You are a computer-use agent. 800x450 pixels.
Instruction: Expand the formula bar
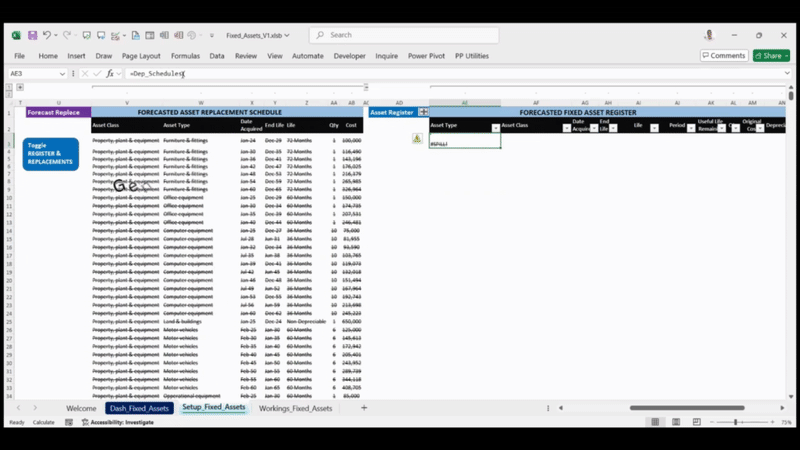(x=787, y=73)
